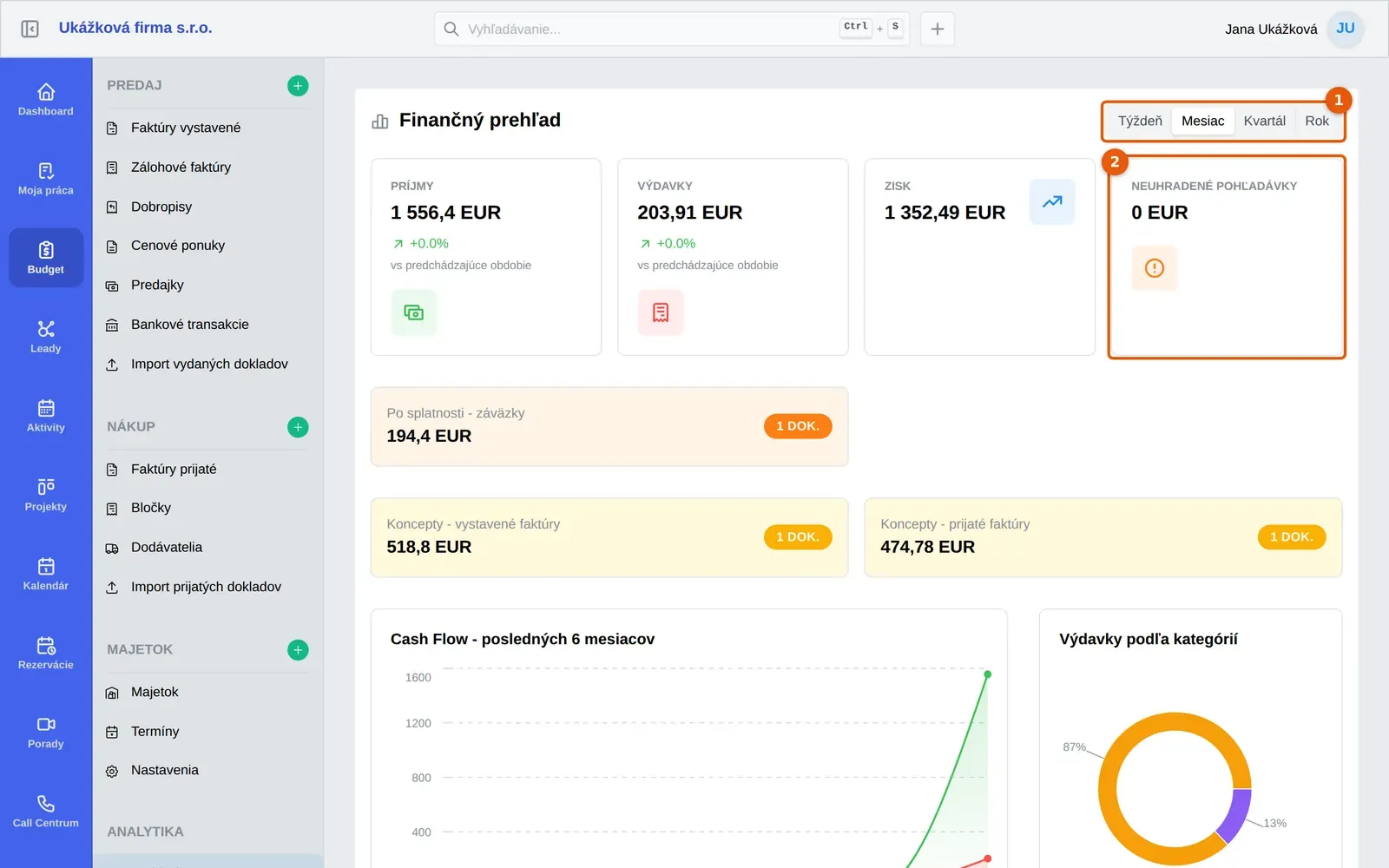
Task: Add new item in NÁKUP section
Action: 298,427
